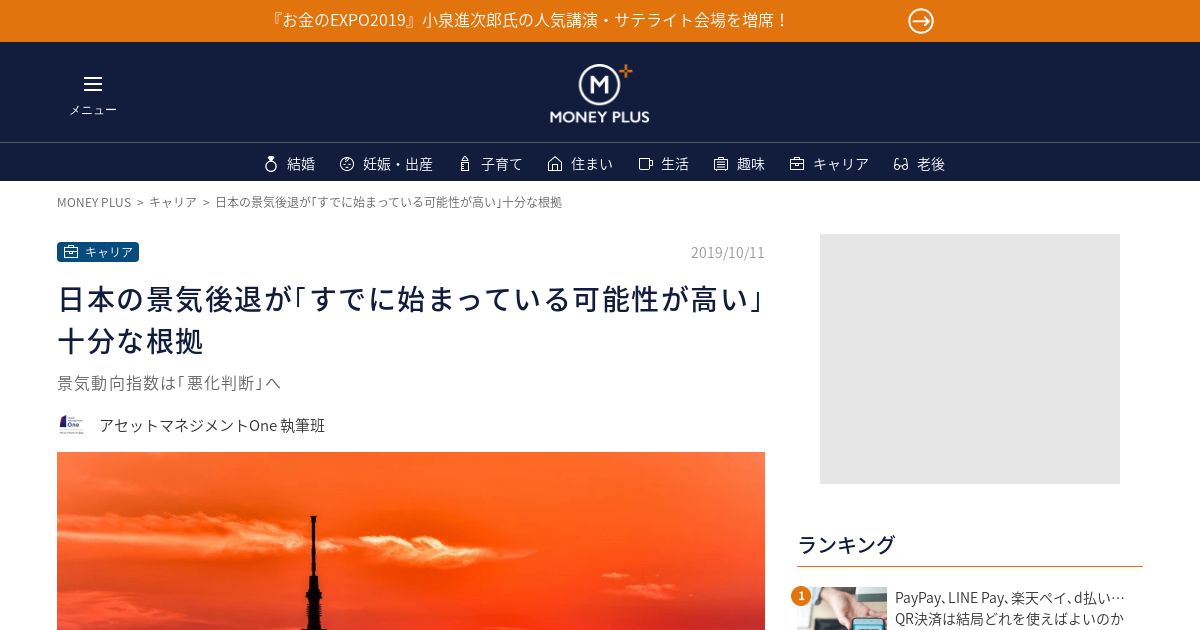Click the icon beside 趣味
This screenshot has height=630, width=1200.
721,164
